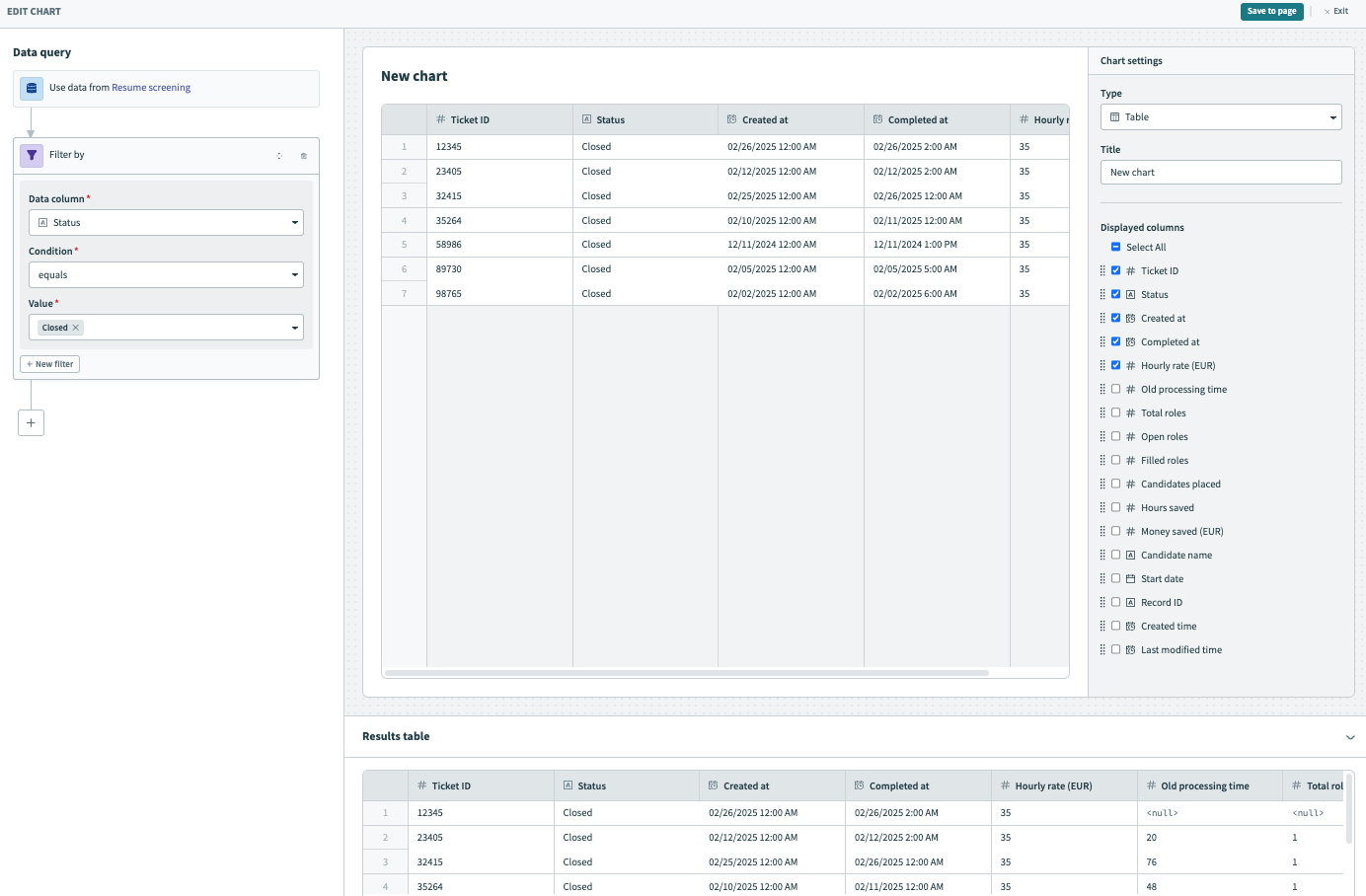The height and width of the screenshot is (896, 1366).
Task: Uncheck the Hourly rate (EUR) column
Action: (x=1115, y=365)
